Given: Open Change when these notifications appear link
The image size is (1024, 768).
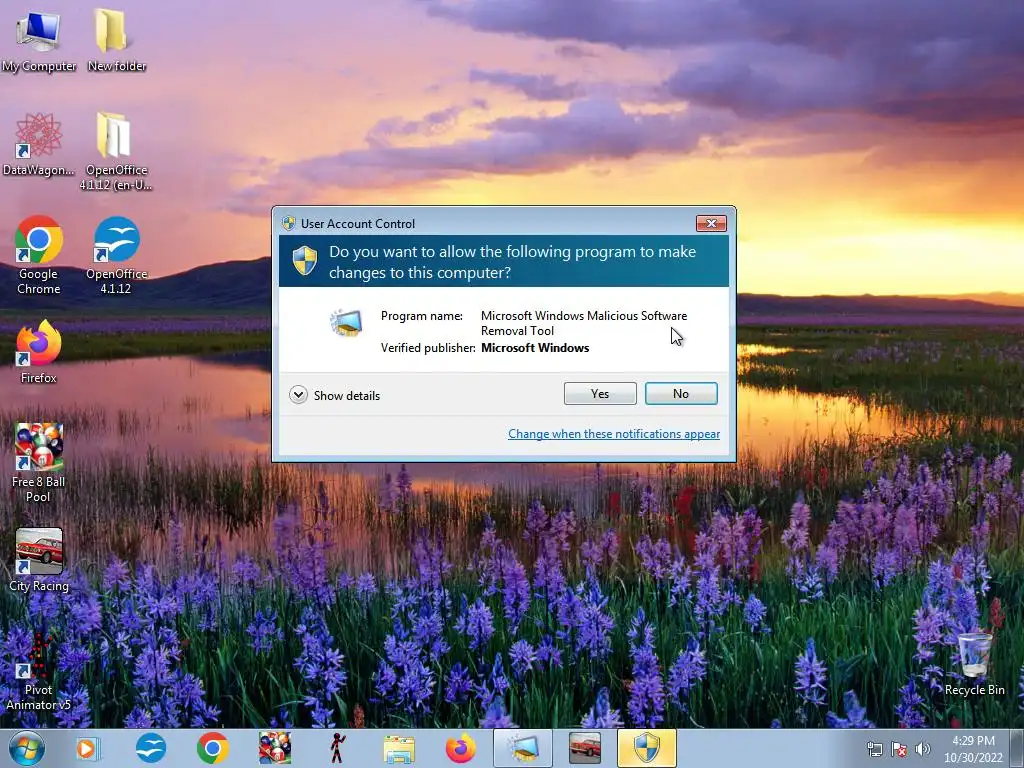Looking at the screenshot, I should coord(614,434).
